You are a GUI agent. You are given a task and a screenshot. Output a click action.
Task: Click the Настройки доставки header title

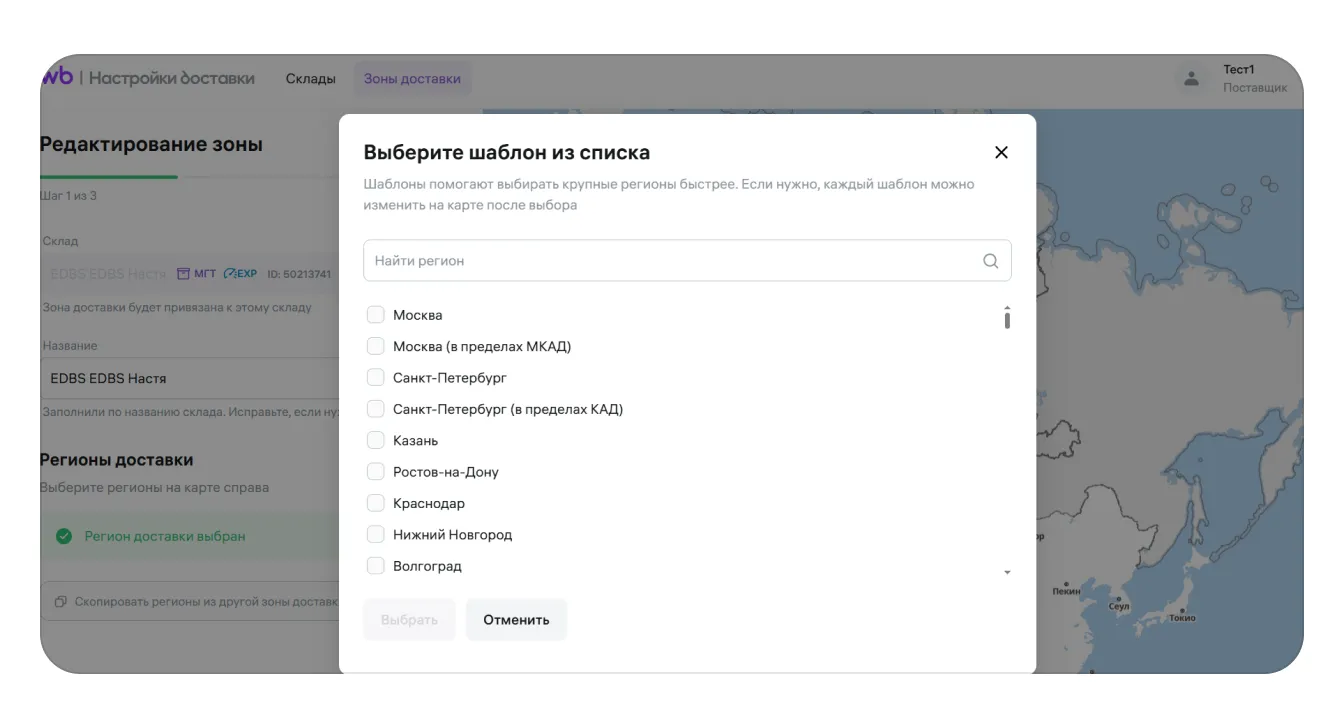point(172,78)
